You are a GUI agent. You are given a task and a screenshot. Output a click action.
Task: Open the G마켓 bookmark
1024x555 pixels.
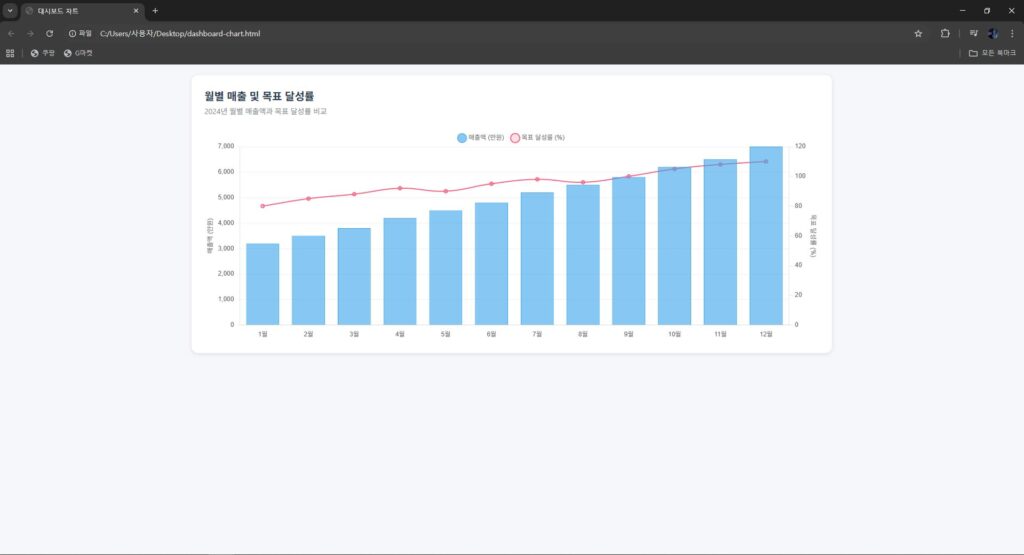click(x=78, y=53)
